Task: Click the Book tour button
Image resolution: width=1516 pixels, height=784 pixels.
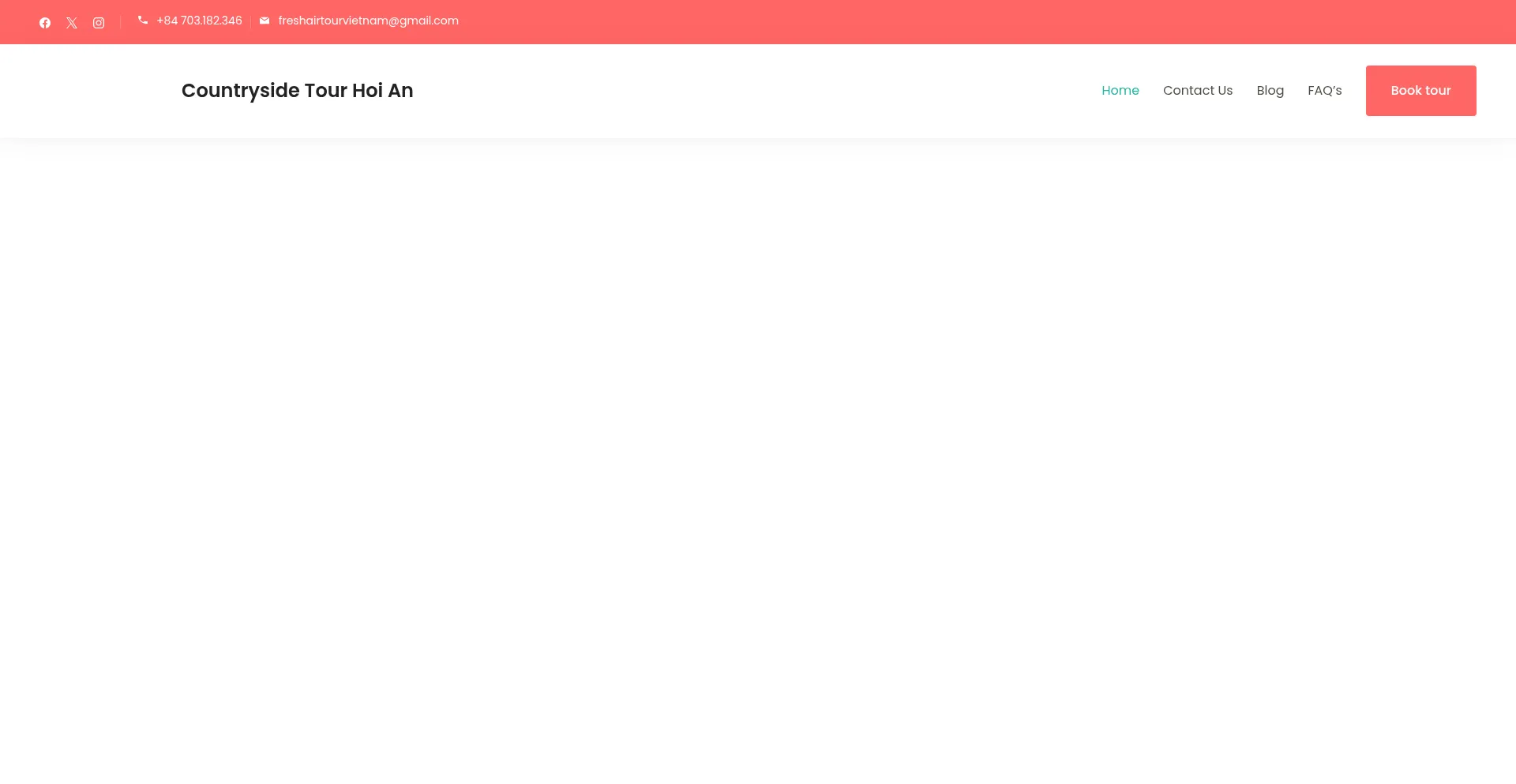Action: click(1421, 91)
